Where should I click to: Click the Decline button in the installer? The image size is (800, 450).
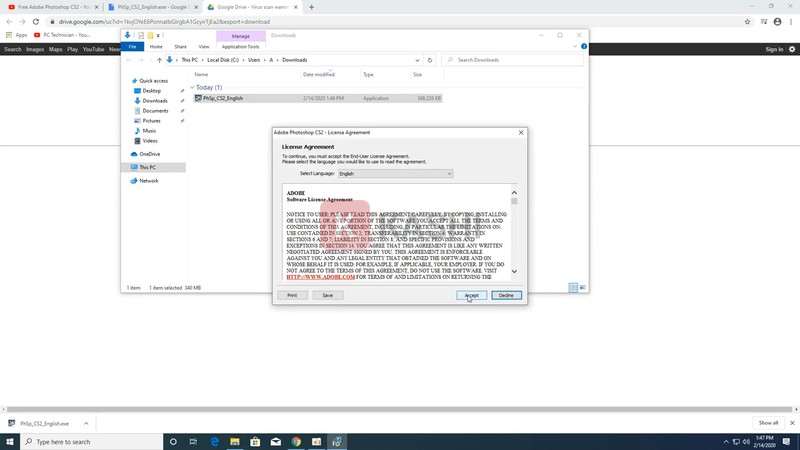(506, 295)
